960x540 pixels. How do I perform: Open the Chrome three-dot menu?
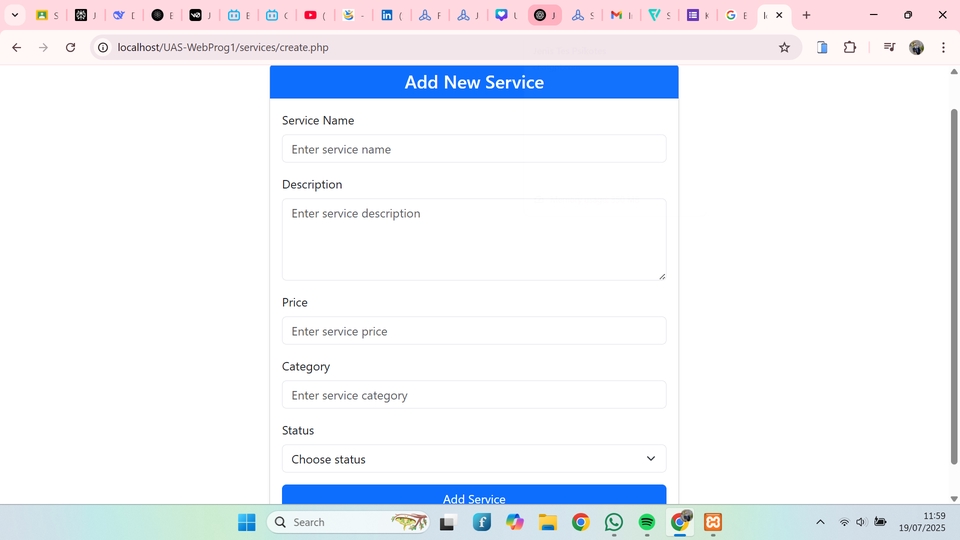pos(943,47)
